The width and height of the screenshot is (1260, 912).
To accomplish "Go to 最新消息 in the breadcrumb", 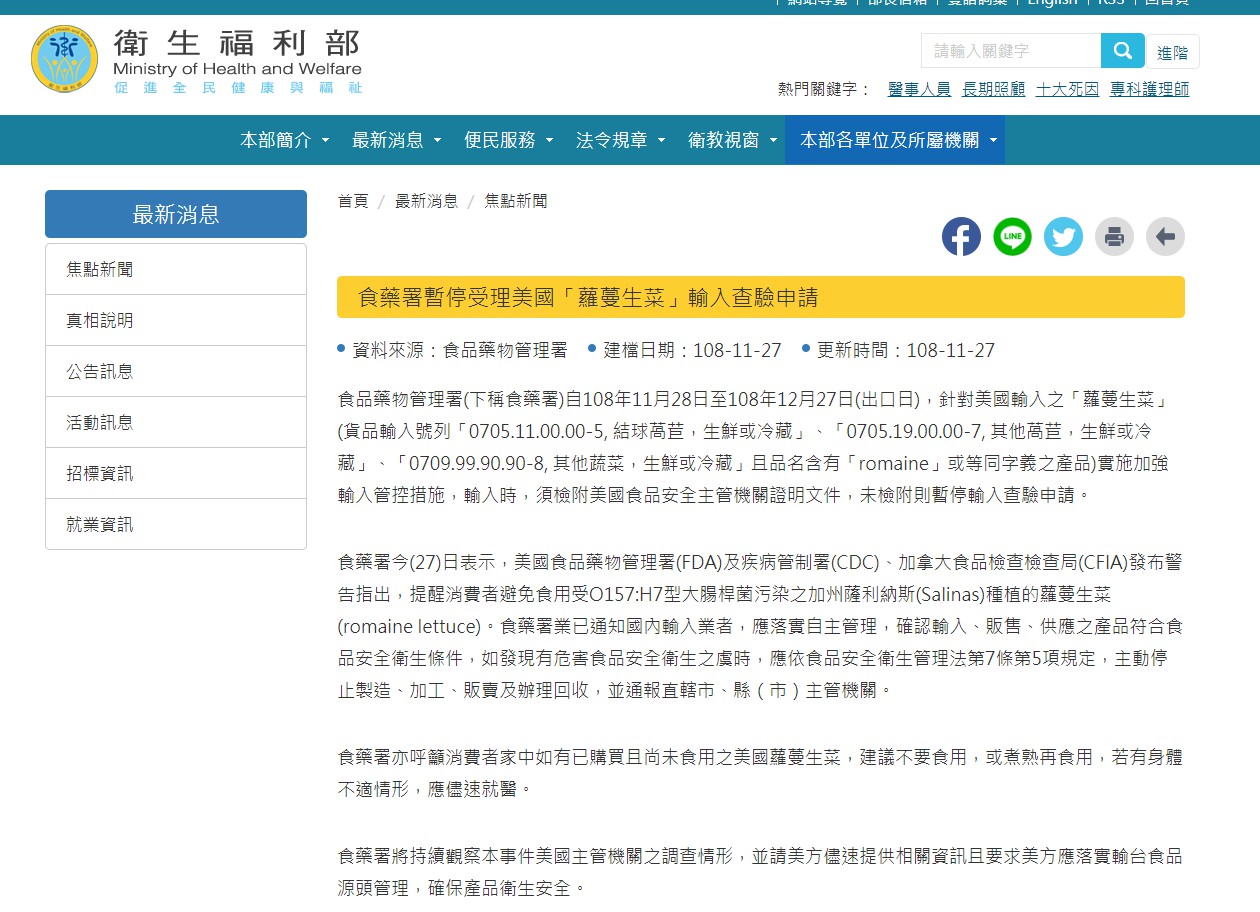I will tap(426, 201).
